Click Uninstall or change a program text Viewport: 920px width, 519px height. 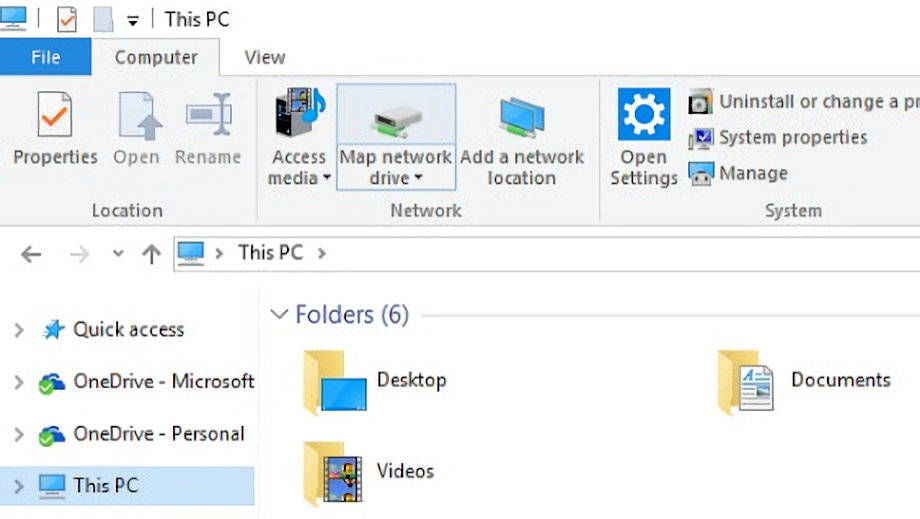[820, 102]
